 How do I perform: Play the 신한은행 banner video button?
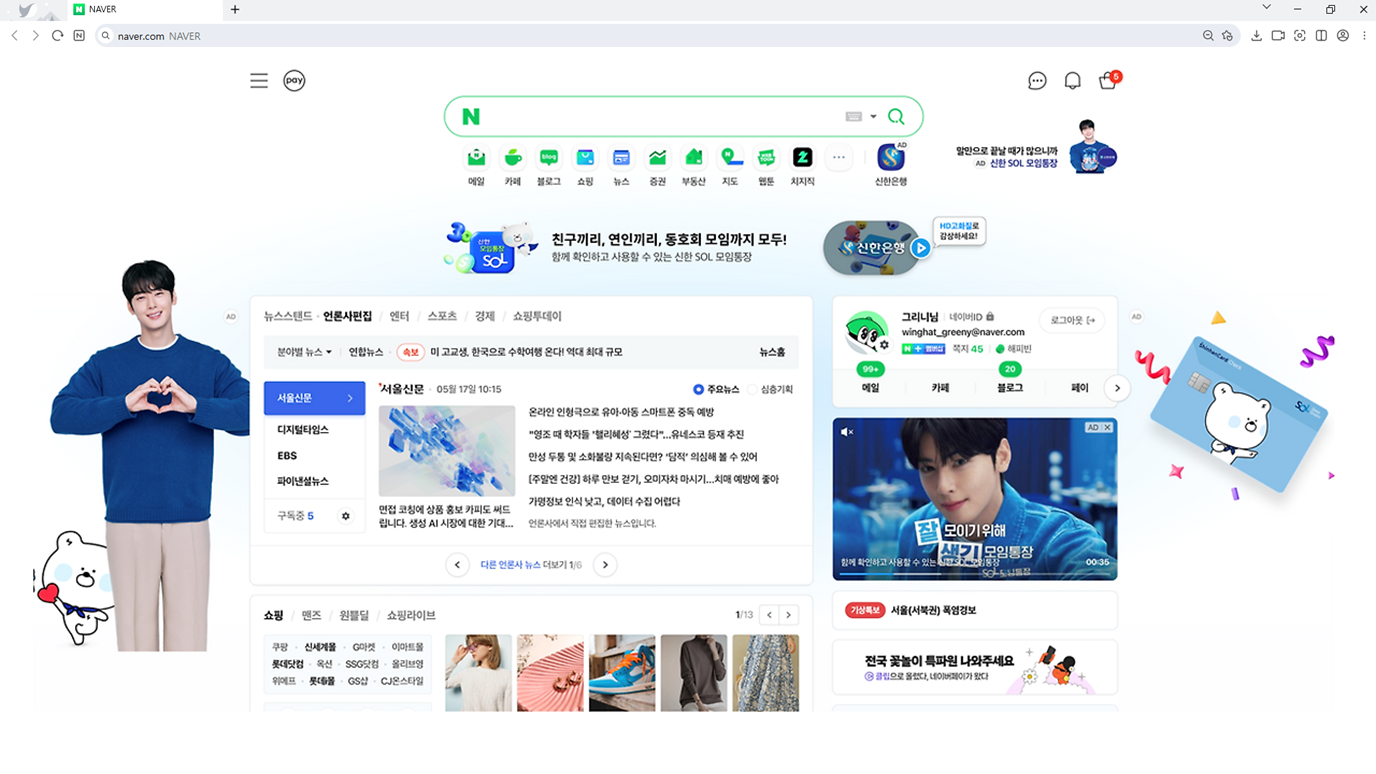coord(921,248)
